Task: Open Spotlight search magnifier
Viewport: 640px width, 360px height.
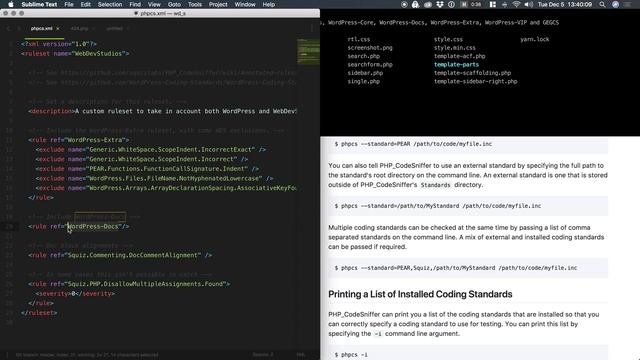Action: click(602, 4)
